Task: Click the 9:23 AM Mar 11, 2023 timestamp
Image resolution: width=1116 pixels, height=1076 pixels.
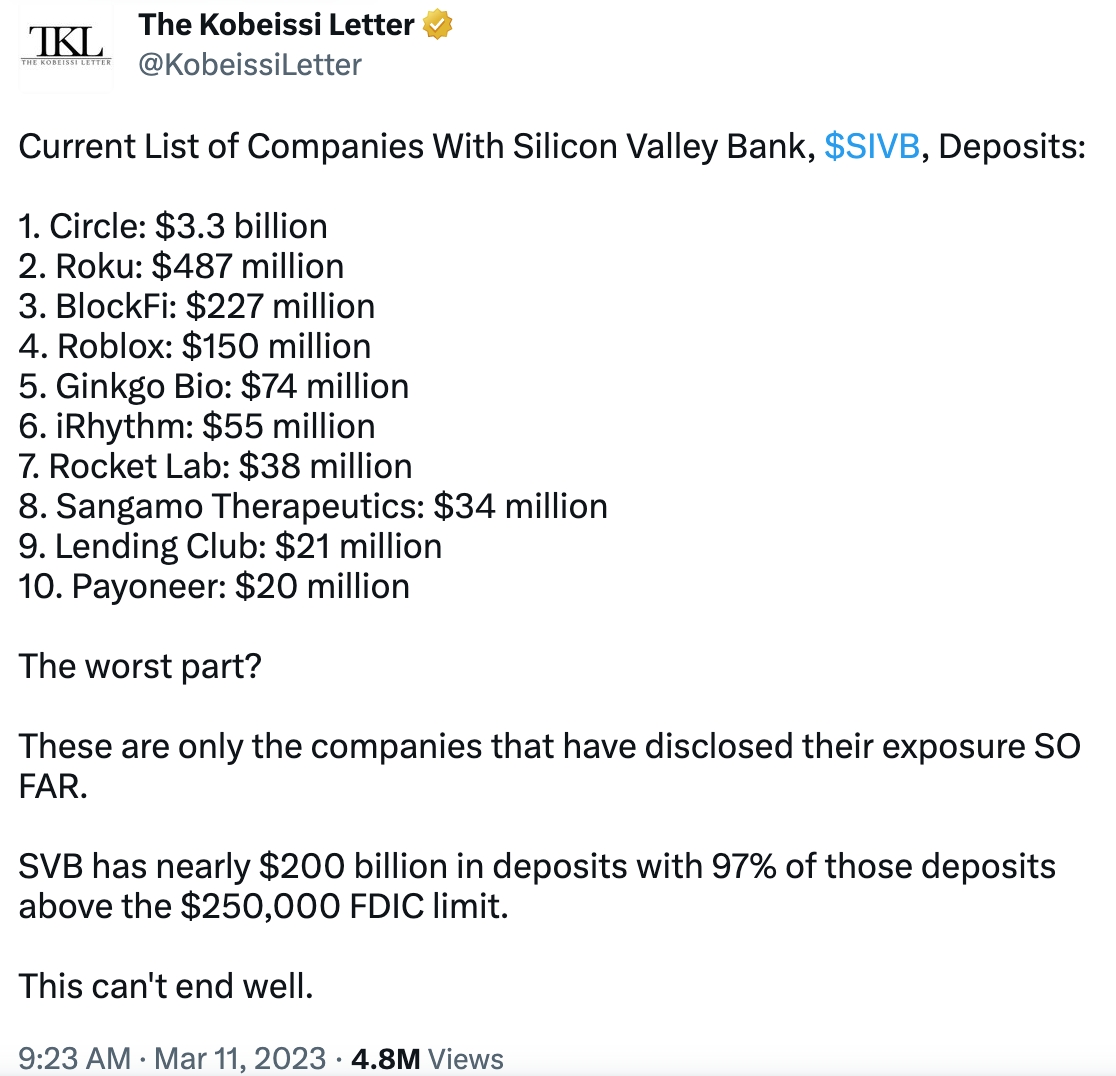Action: (172, 1059)
